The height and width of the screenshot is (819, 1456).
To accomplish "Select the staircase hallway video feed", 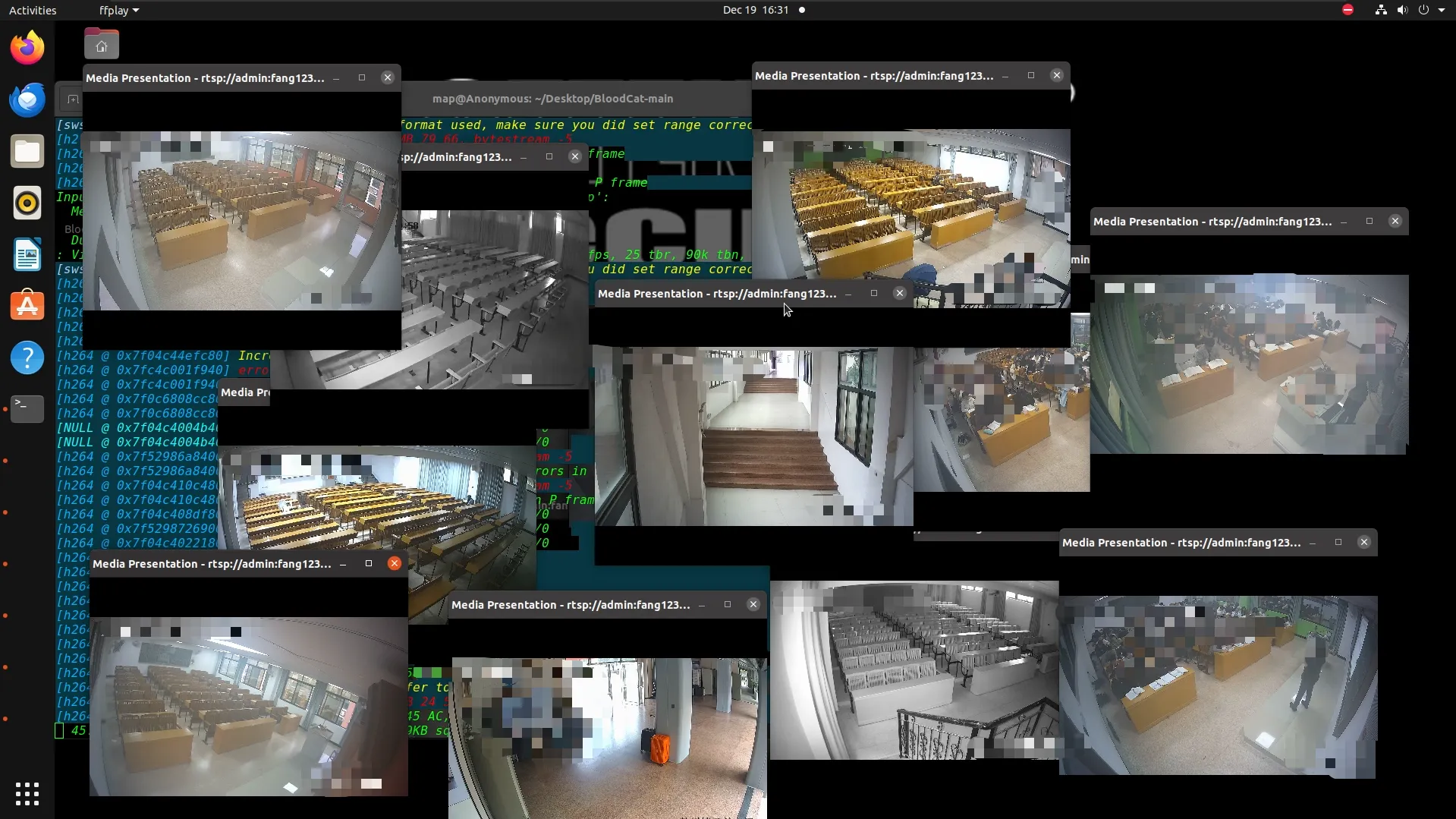I will click(753, 436).
